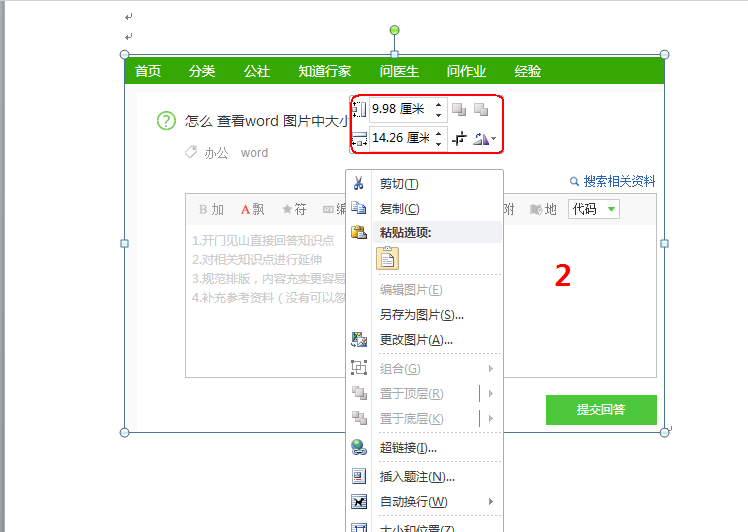Click the placeholder text 1.开门见山直接回答知识点
The height and width of the screenshot is (532, 748).
[x=263, y=240]
